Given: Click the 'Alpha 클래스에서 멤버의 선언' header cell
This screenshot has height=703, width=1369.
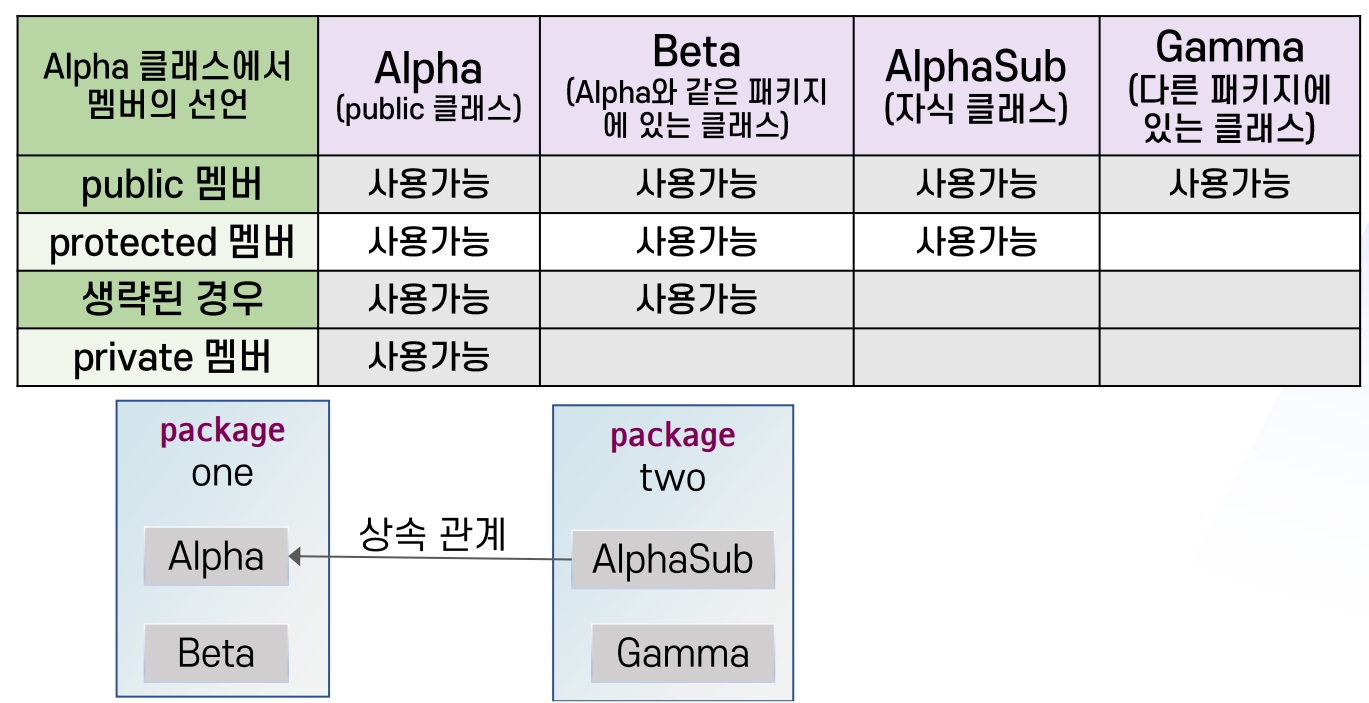Looking at the screenshot, I should coord(168,86).
